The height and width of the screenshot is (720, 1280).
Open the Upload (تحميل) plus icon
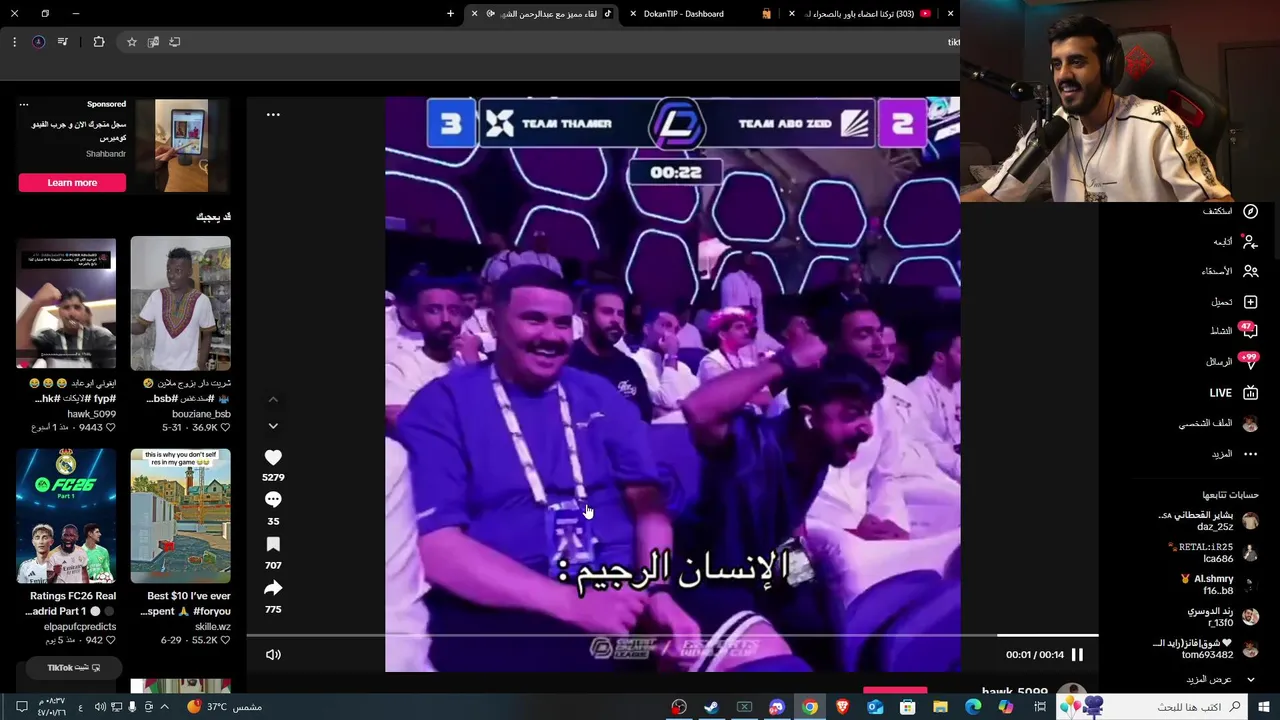[1250, 302]
